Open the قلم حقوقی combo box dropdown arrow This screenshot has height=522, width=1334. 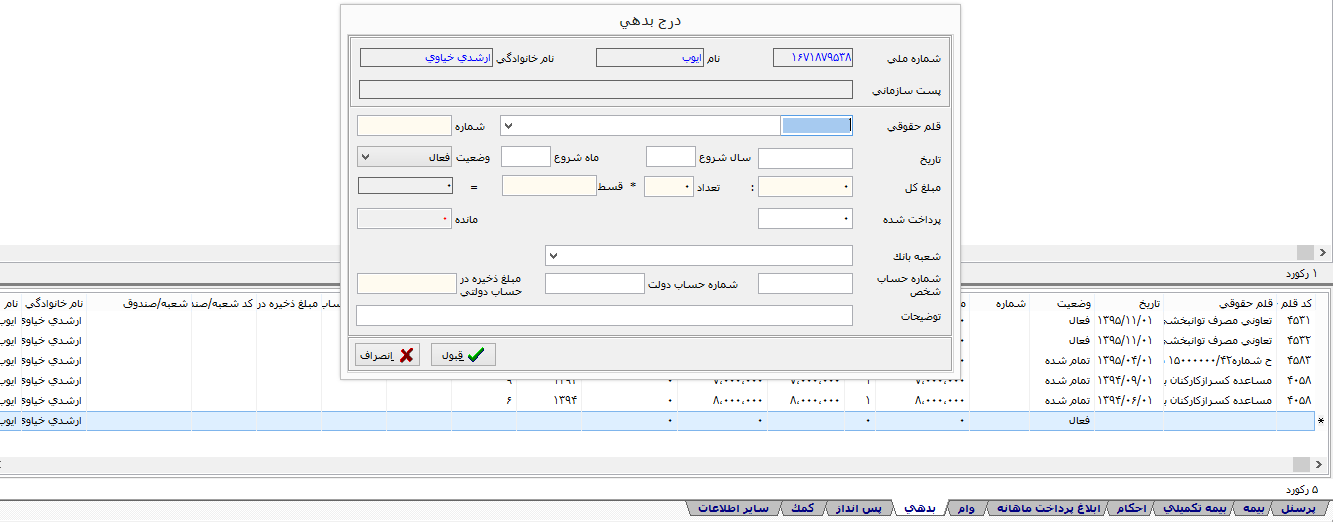[x=508, y=126]
